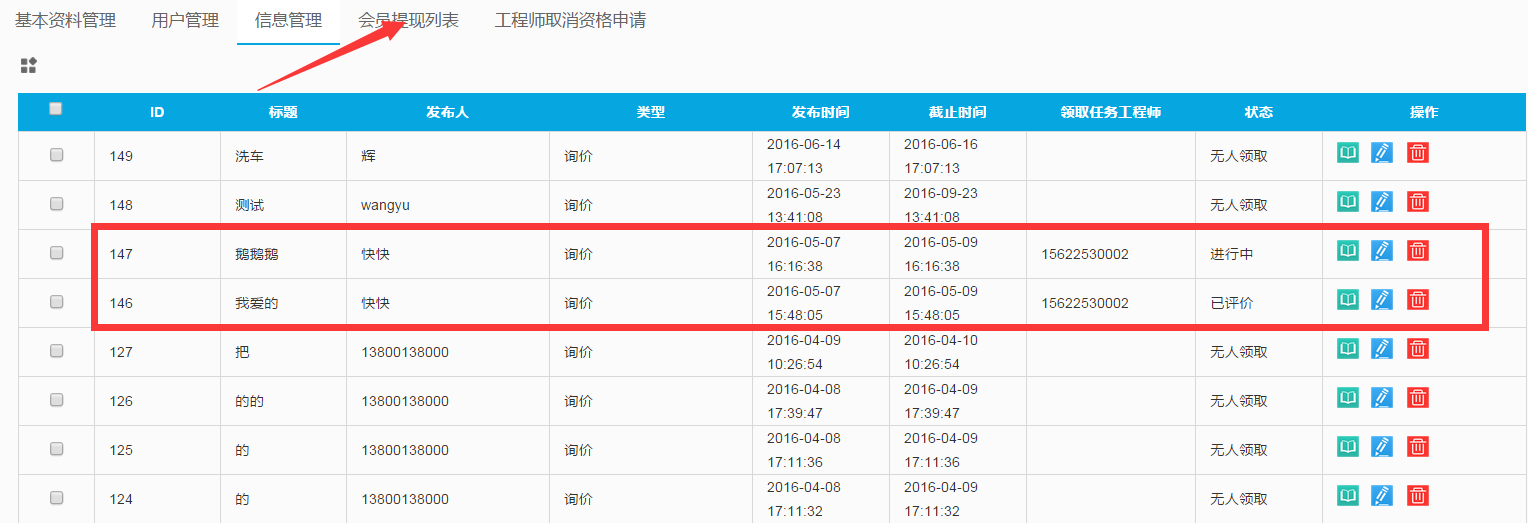Switch to the 用户管理 tab
The image size is (1528, 523).
(185, 20)
